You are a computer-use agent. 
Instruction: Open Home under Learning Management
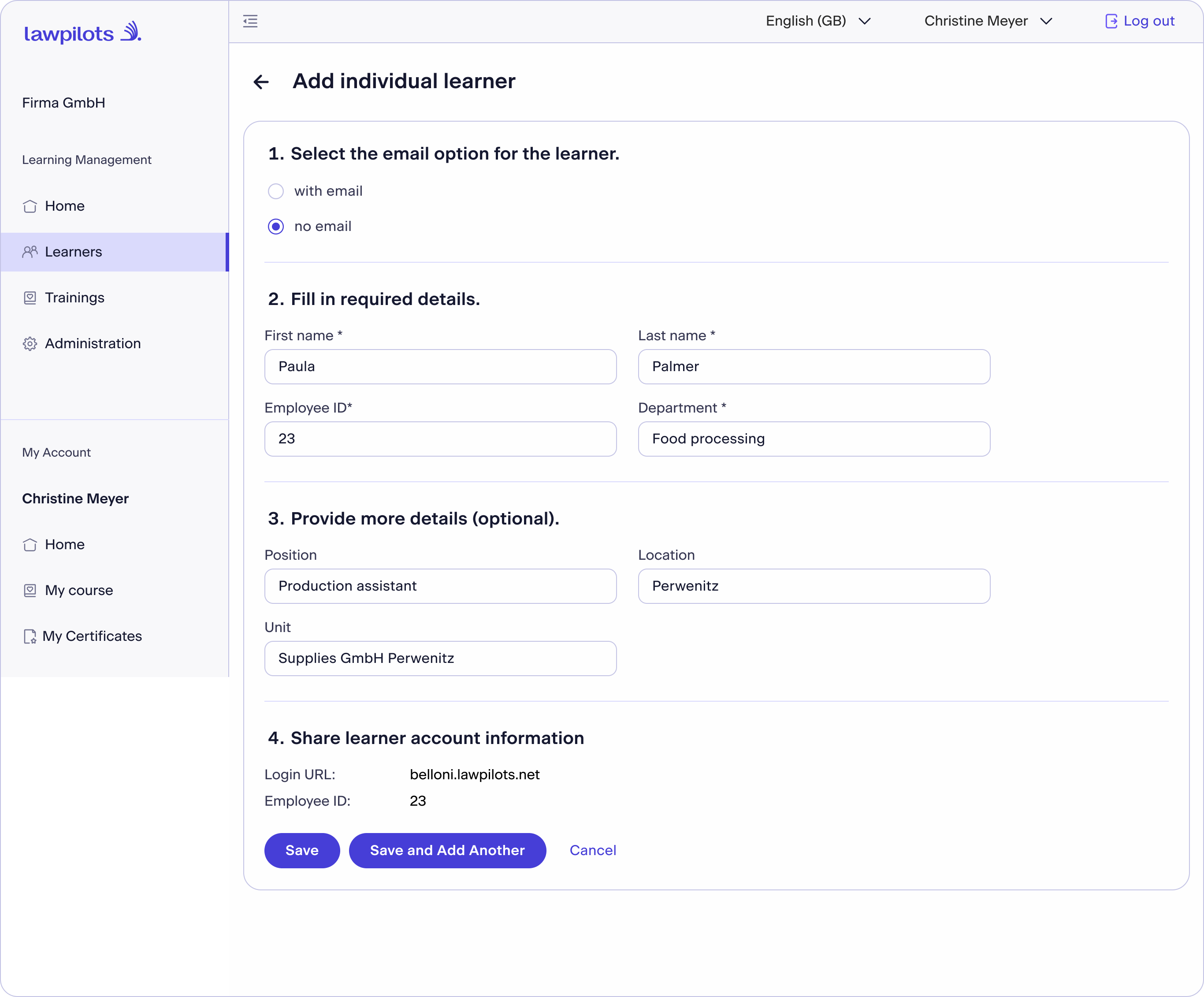pos(115,206)
